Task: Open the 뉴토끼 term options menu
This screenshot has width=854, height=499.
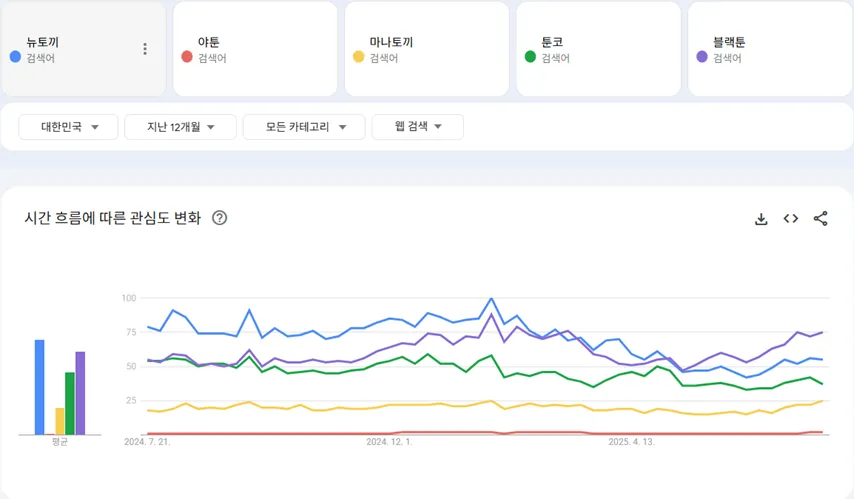Action: pos(145,49)
